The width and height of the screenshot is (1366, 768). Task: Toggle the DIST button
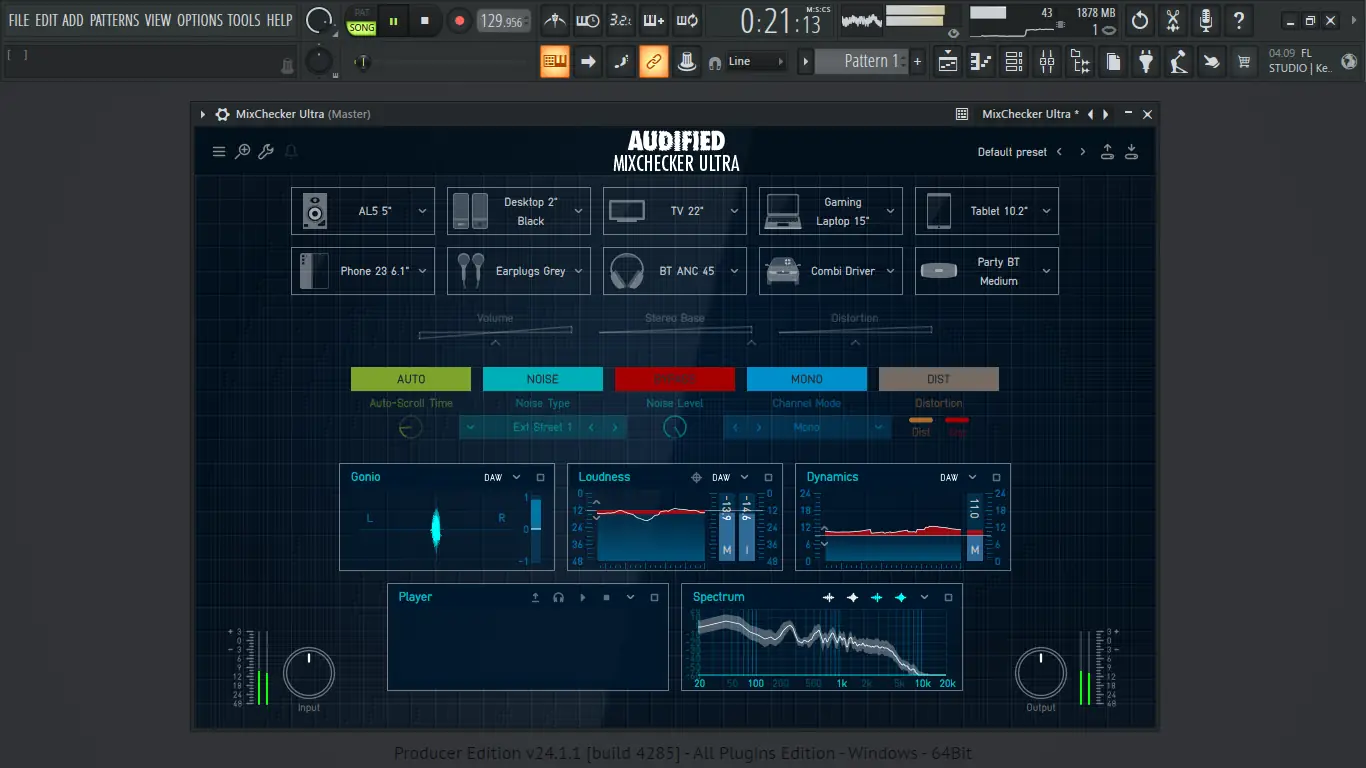click(939, 379)
